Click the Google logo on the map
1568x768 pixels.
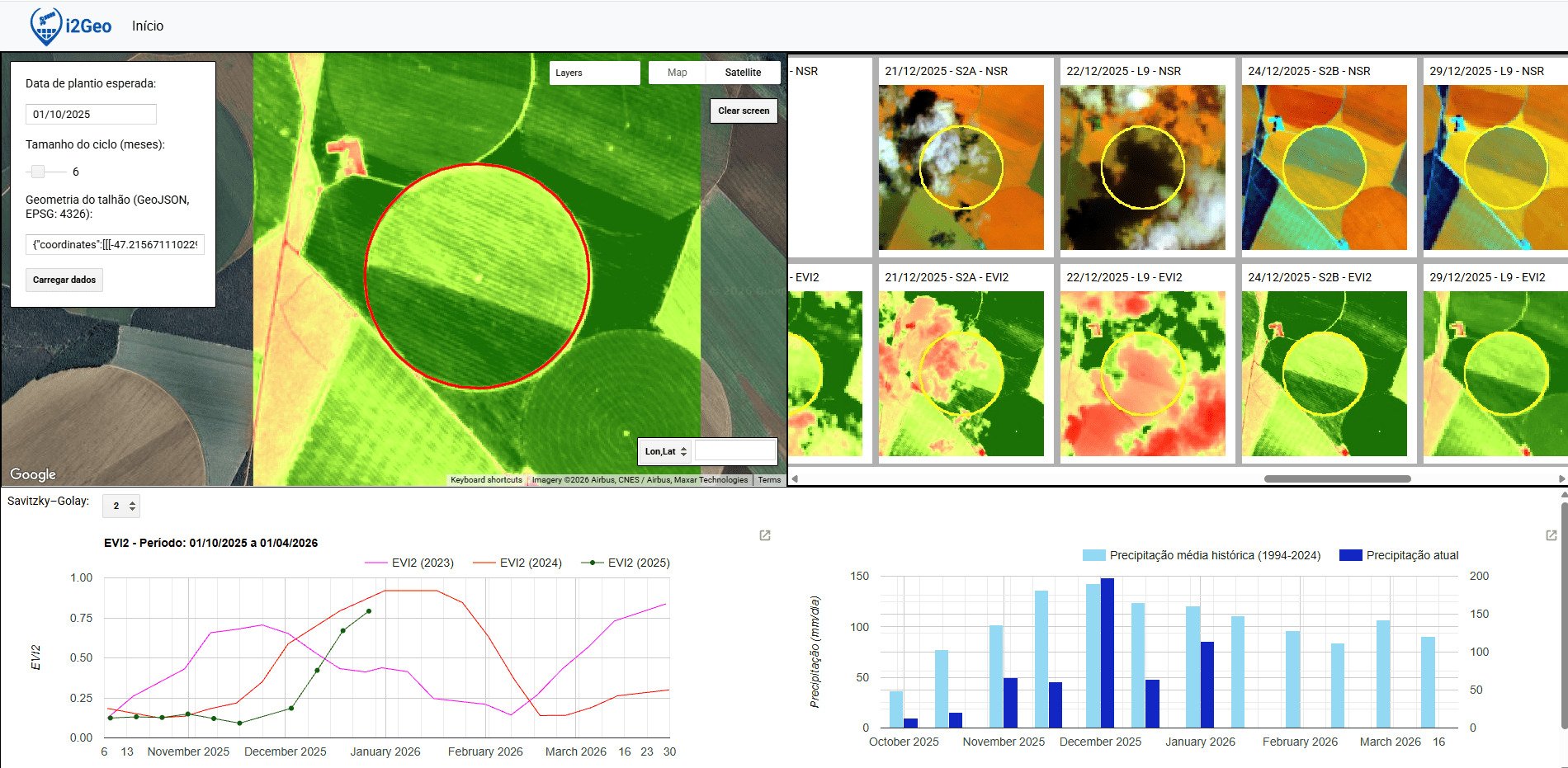tap(33, 474)
